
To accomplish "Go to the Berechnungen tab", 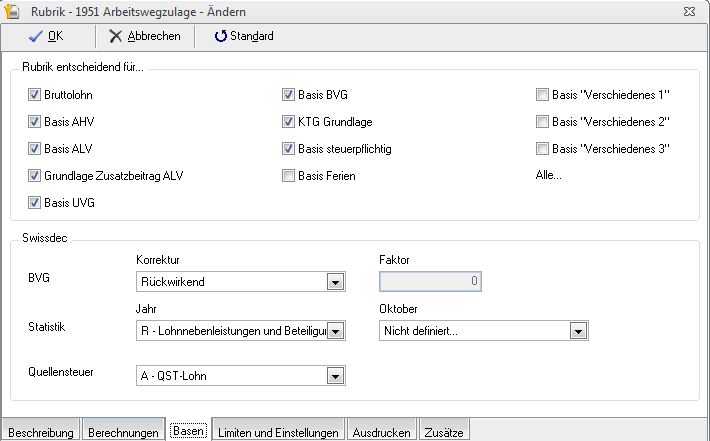I will point(123,432).
